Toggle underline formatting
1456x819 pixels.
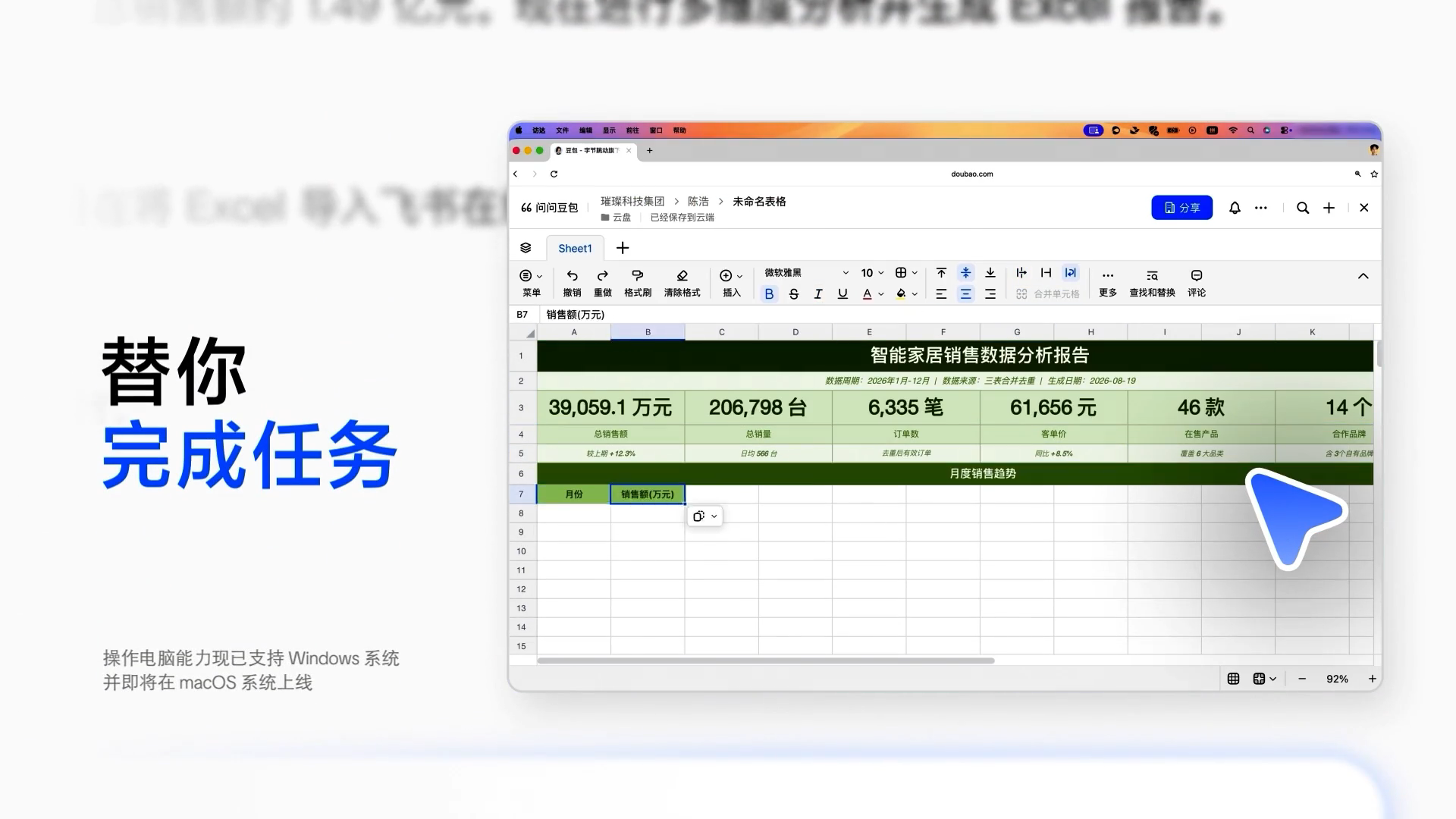click(843, 294)
